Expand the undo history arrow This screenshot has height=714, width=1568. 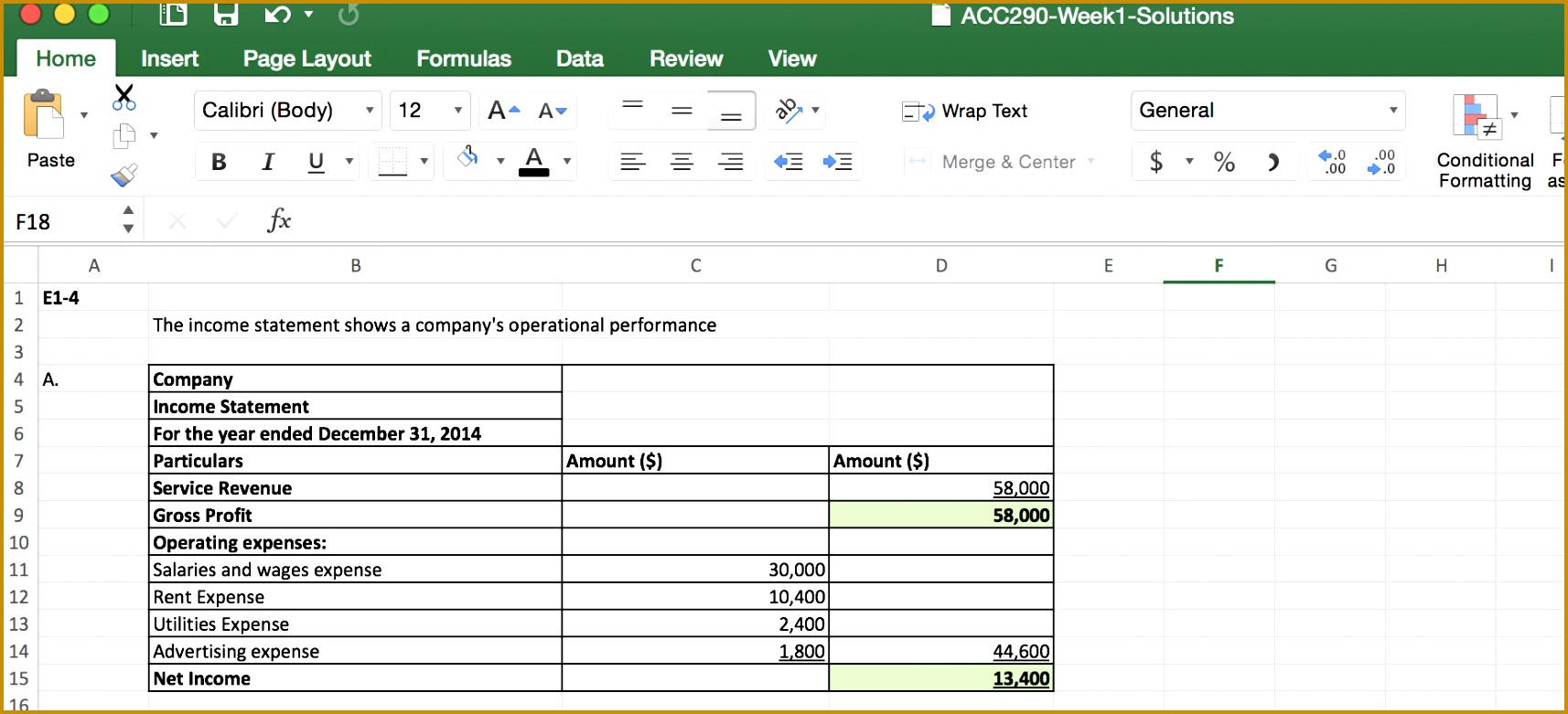click(308, 15)
